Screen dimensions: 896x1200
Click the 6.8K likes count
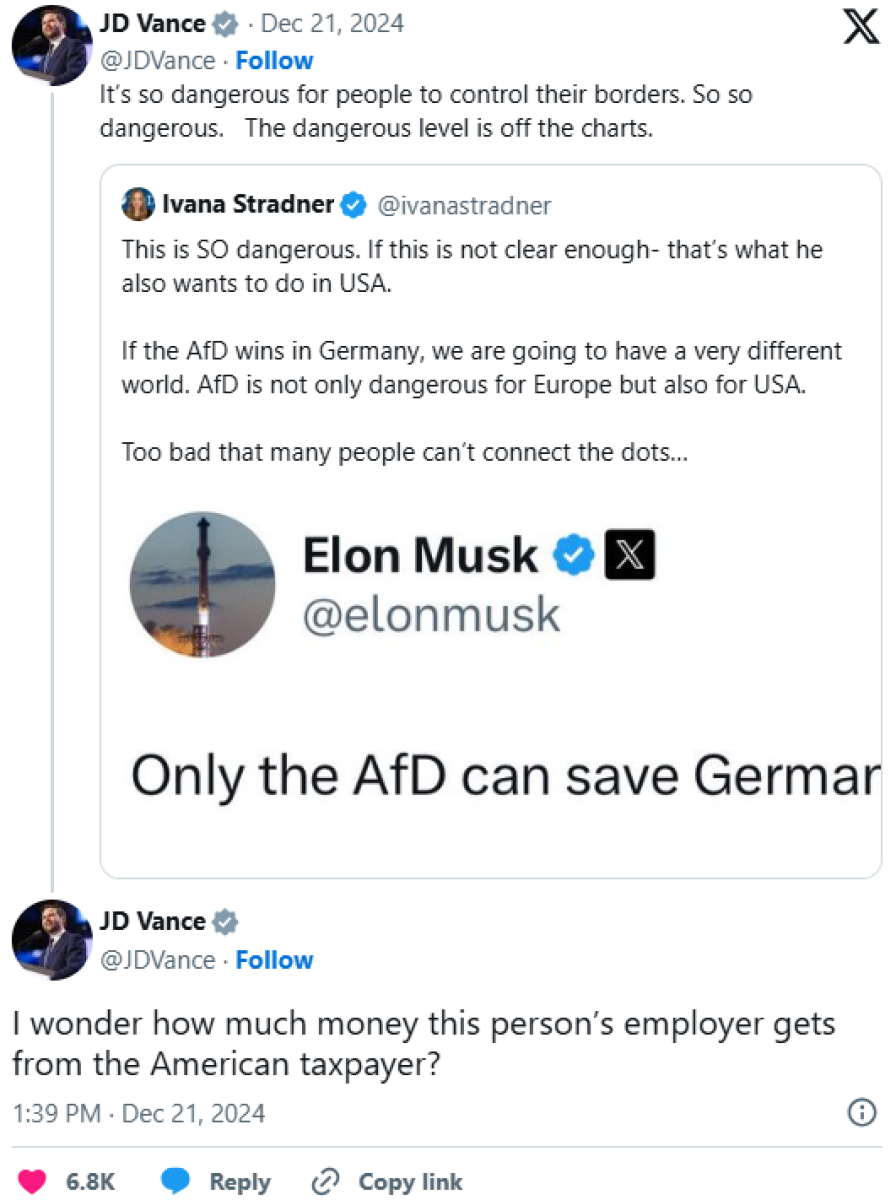click(90, 1181)
